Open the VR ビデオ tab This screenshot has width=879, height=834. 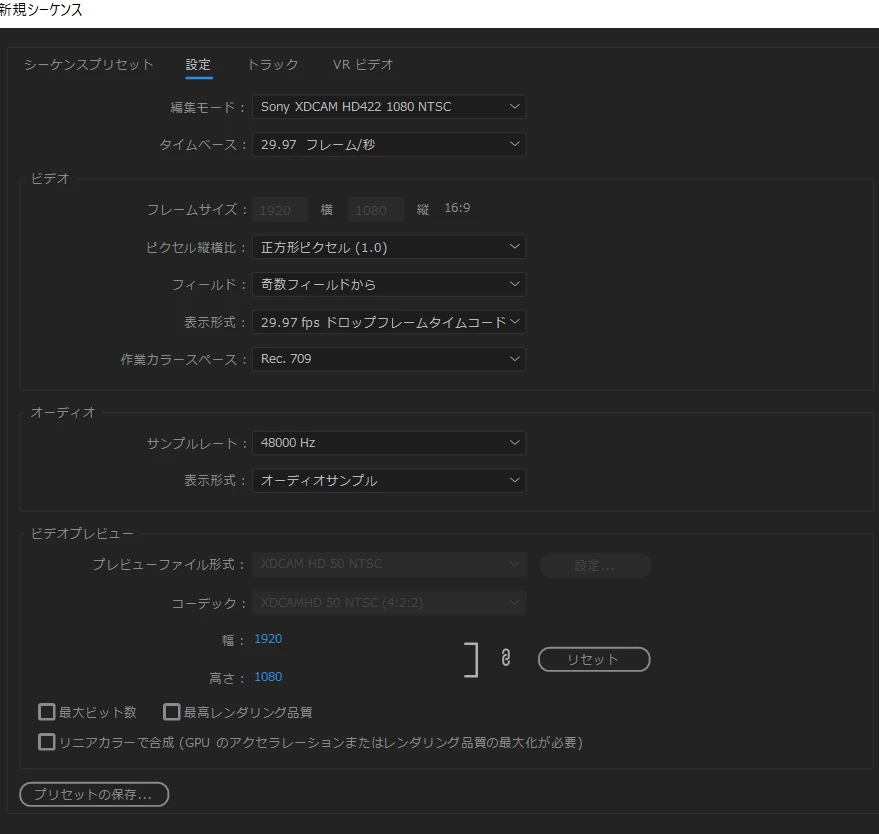click(363, 64)
